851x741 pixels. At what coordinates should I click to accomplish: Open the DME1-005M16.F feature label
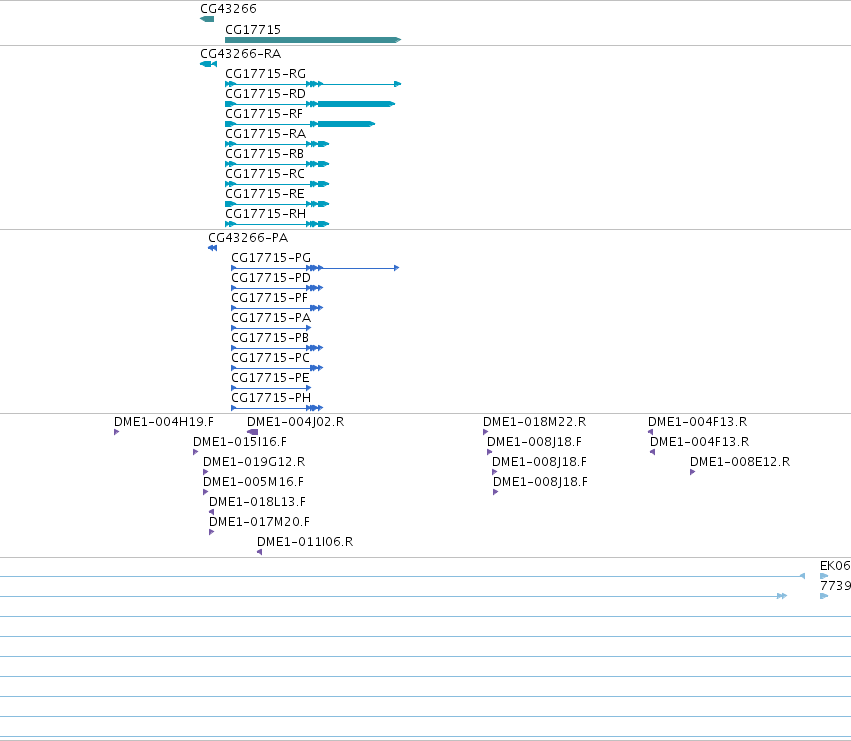(253, 482)
